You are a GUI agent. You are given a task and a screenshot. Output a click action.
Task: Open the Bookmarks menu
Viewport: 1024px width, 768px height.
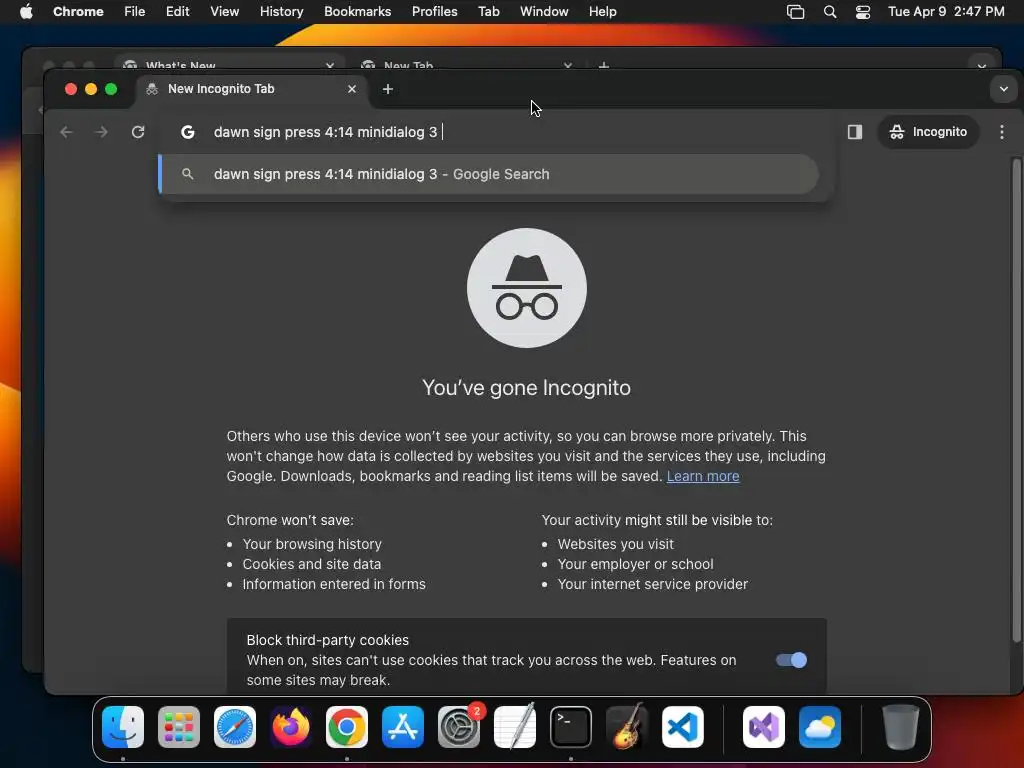coord(357,12)
